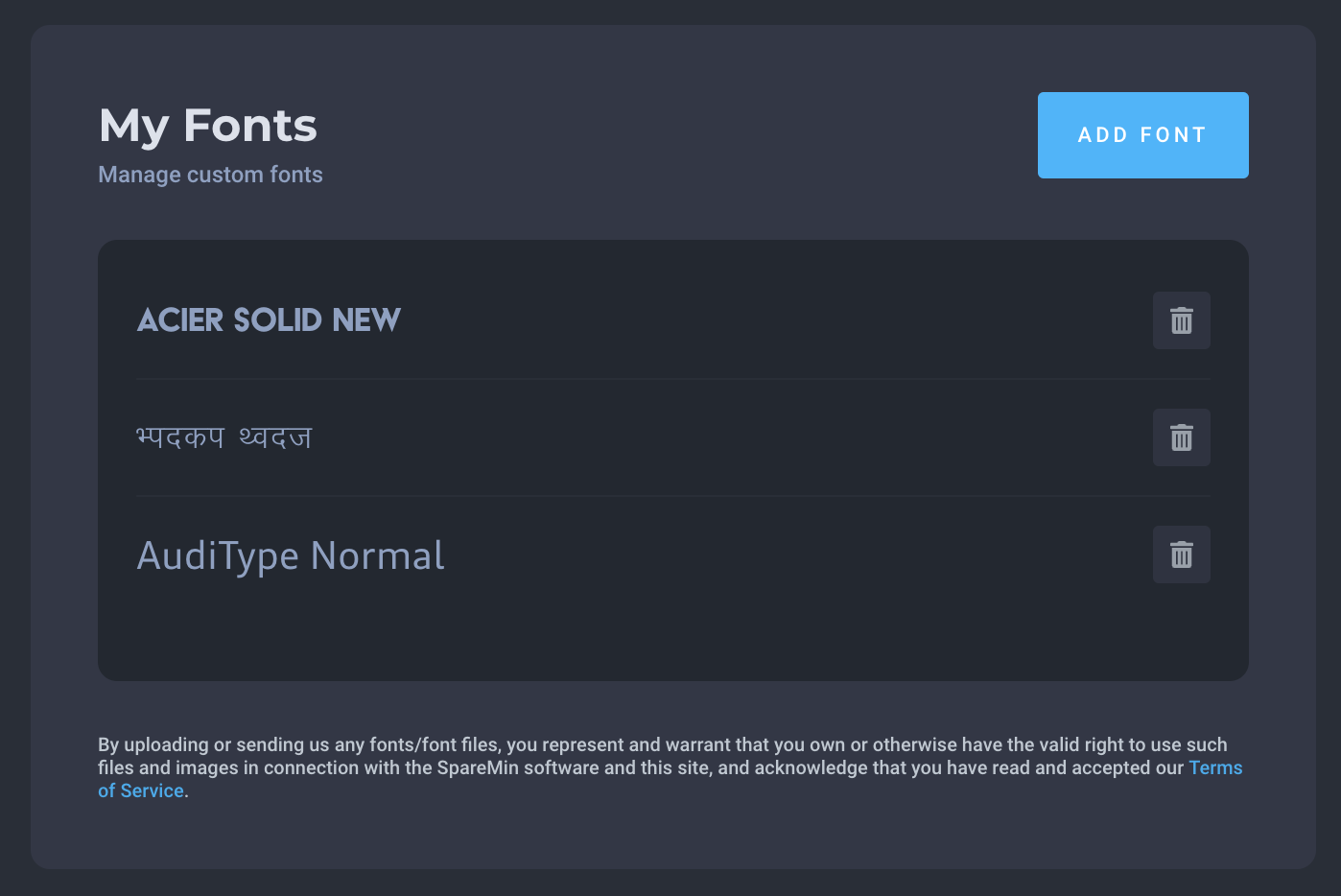
Task: Click the word Normal in AudiType Normal
Action: click(378, 555)
